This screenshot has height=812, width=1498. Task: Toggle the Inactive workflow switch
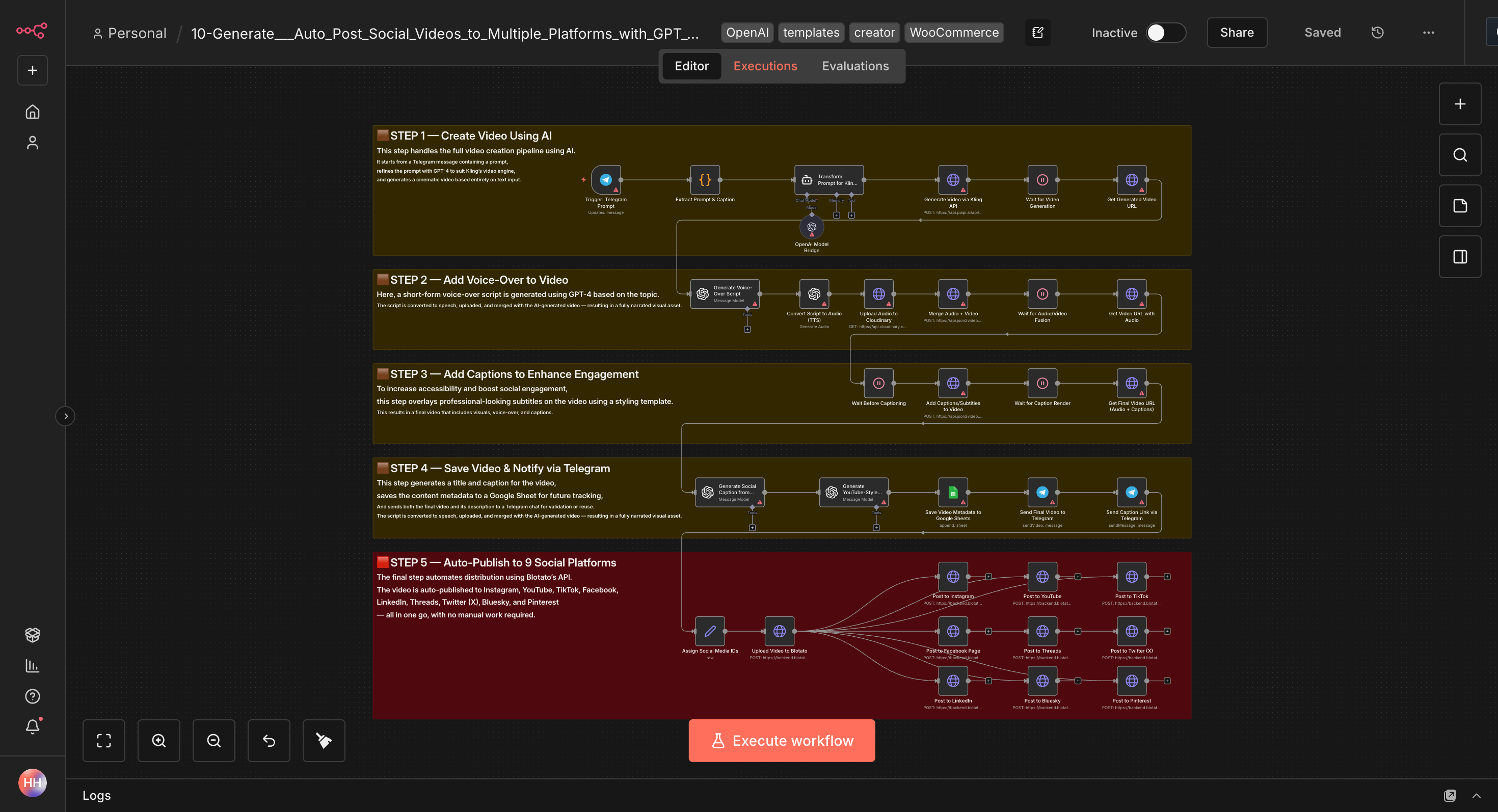click(1165, 33)
